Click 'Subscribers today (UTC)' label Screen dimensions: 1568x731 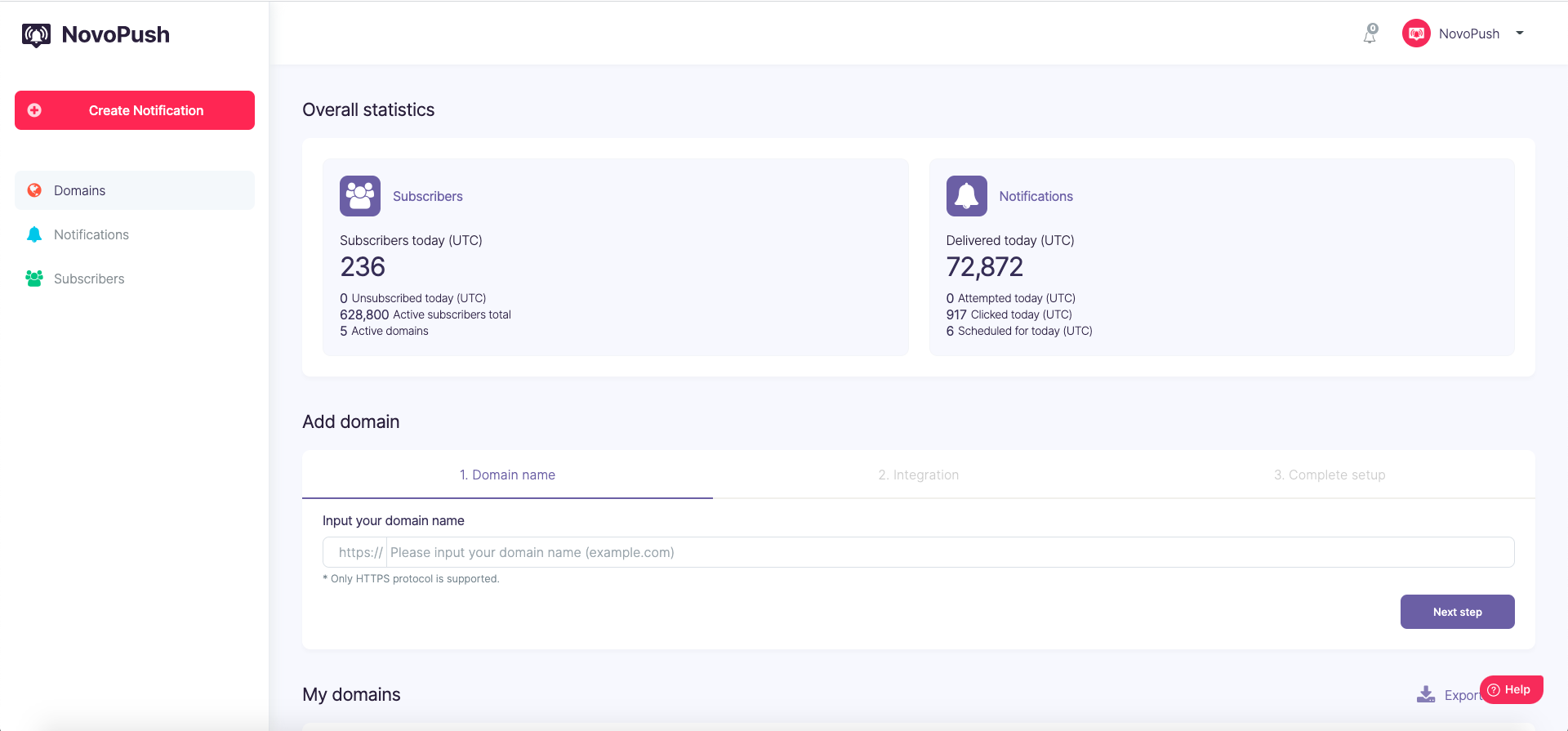click(x=411, y=240)
